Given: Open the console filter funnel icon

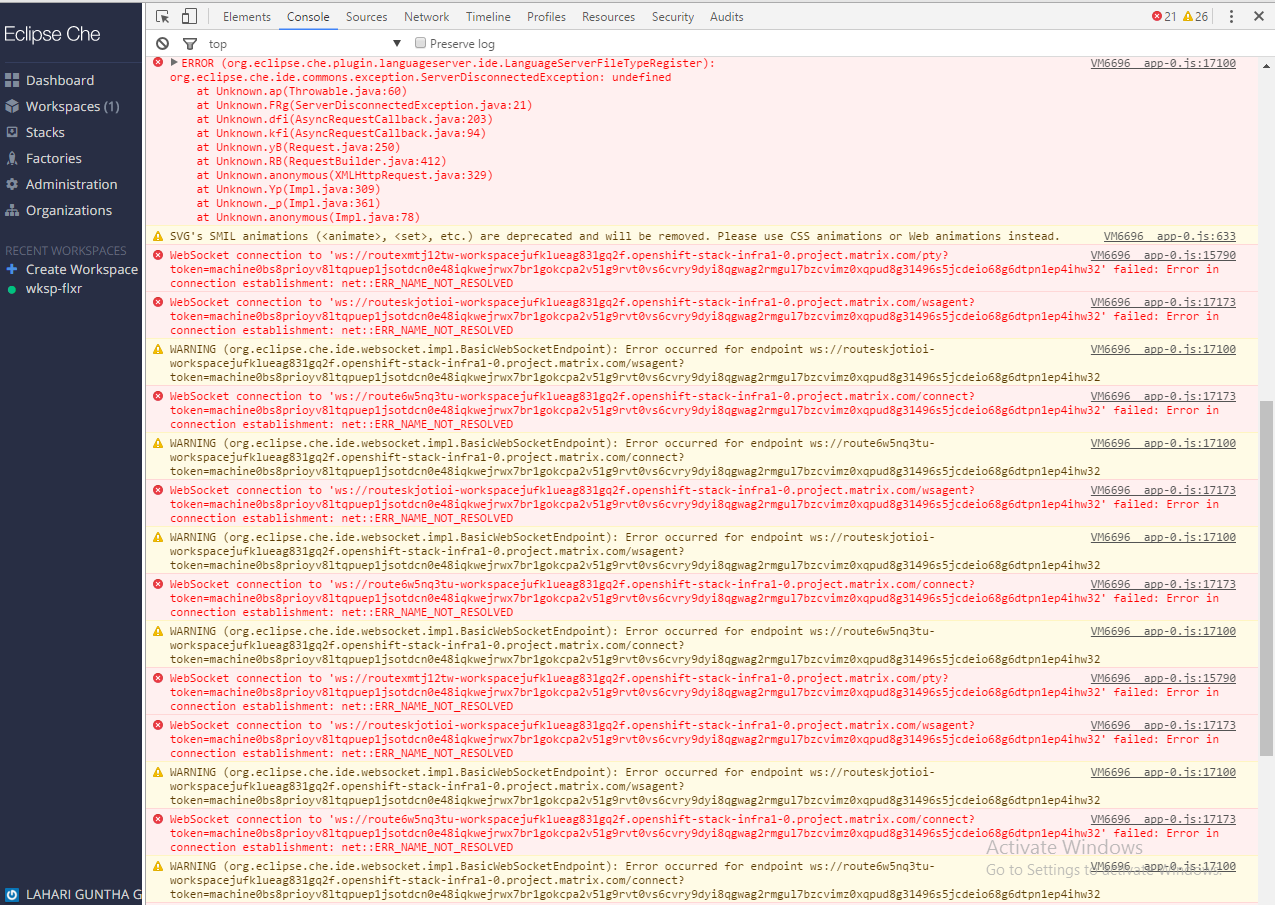Looking at the screenshot, I should 190,44.
